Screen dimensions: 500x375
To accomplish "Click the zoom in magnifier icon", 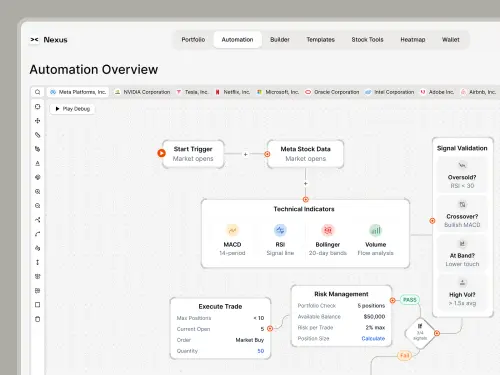I will pos(37,192).
